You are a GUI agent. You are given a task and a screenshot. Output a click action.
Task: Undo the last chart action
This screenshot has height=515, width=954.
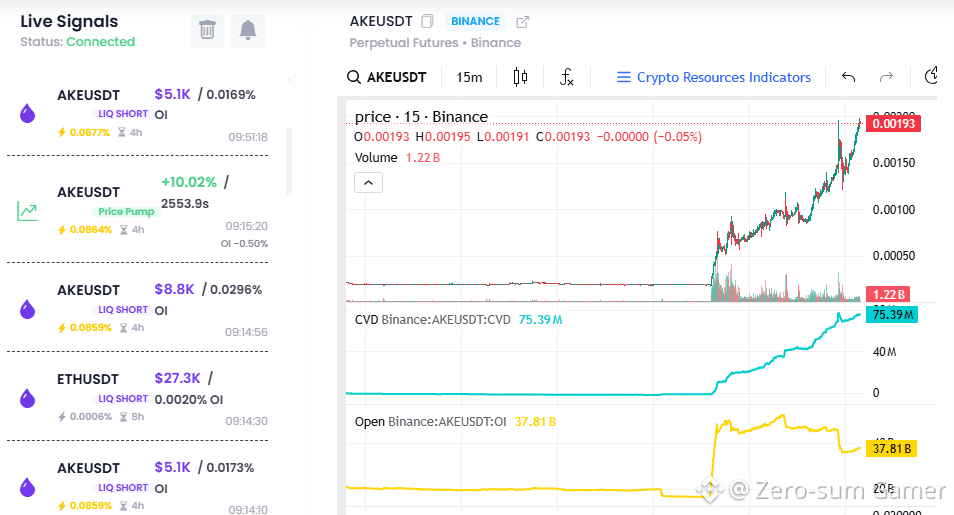(x=848, y=77)
